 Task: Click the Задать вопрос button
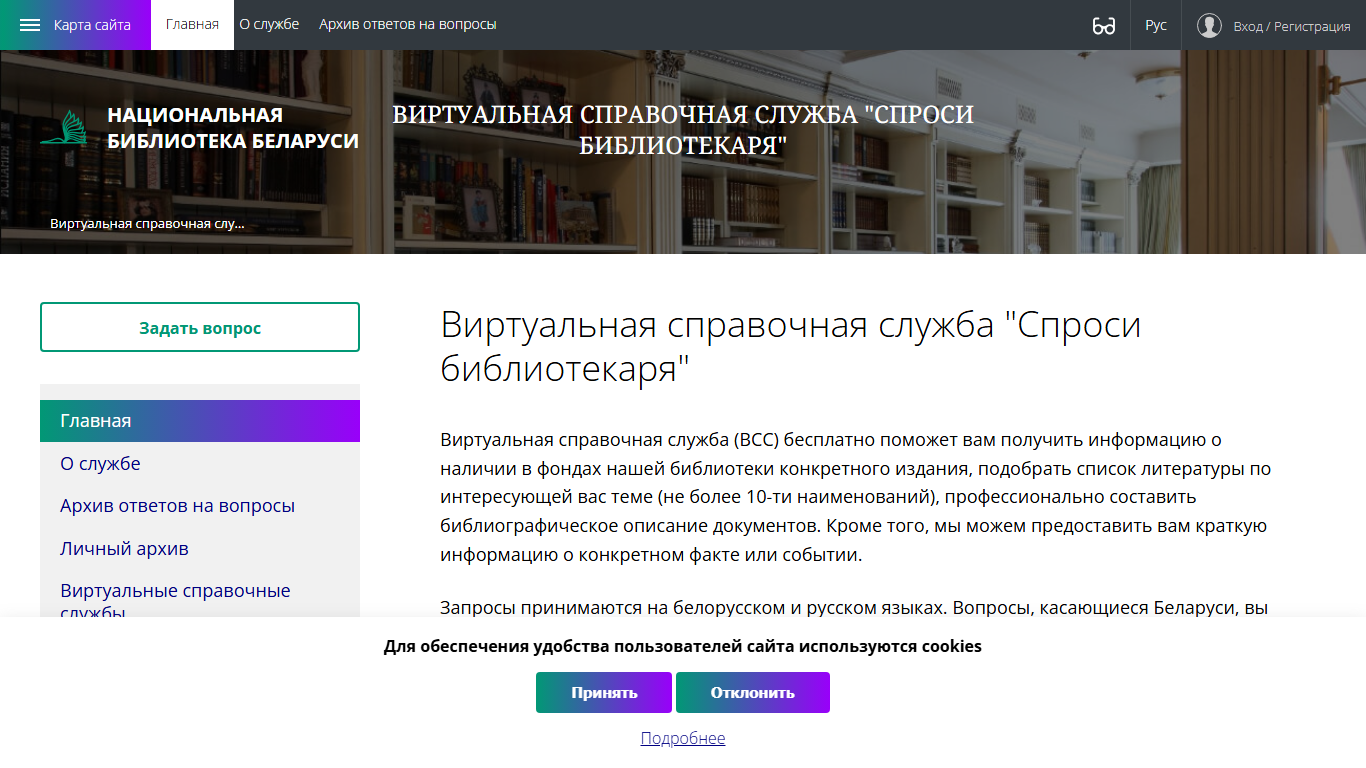pyautogui.click(x=200, y=327)
